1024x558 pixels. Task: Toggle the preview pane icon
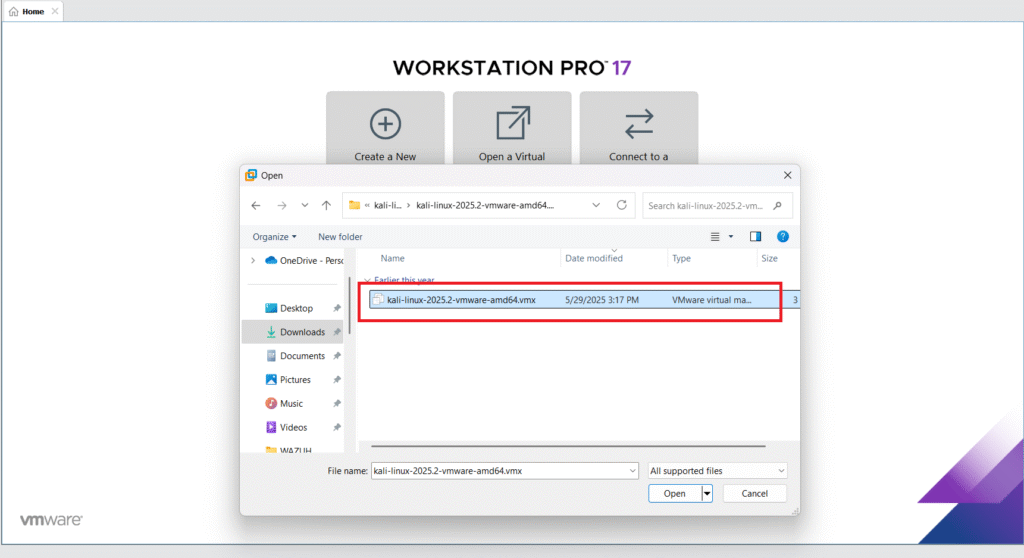coord(756,237)
